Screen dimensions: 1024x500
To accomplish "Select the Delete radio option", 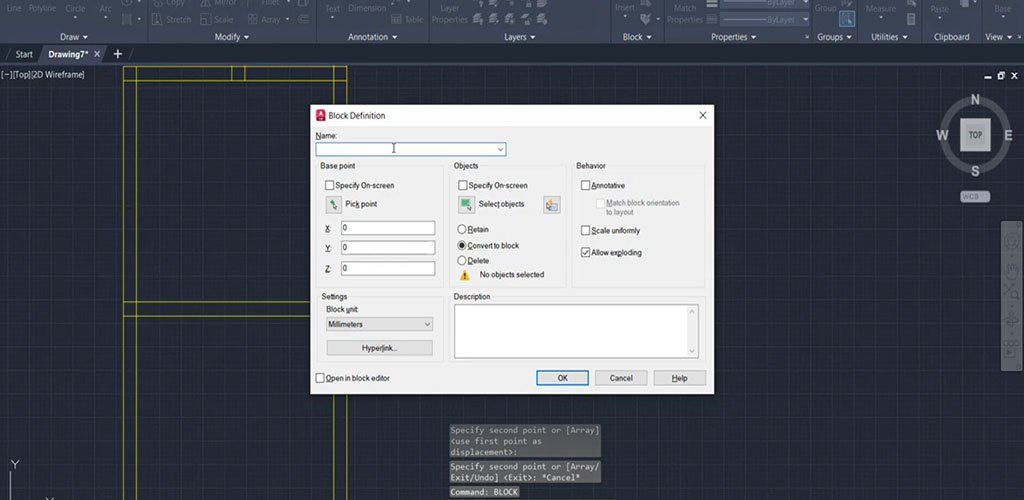I will (x=462, y=261).
